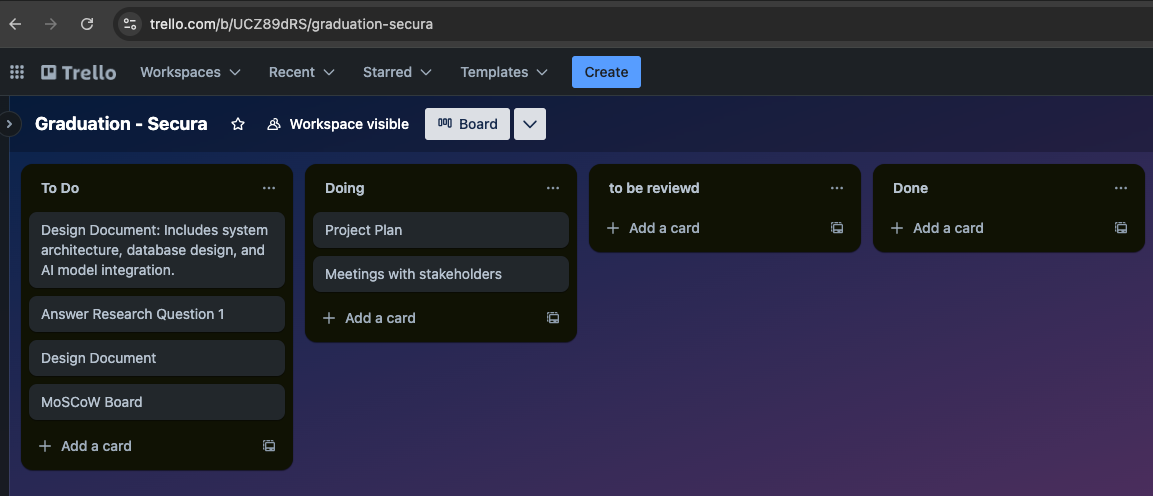Click the To Do list title
Screen dimensions: 1153x496
(x=60, y=188)
